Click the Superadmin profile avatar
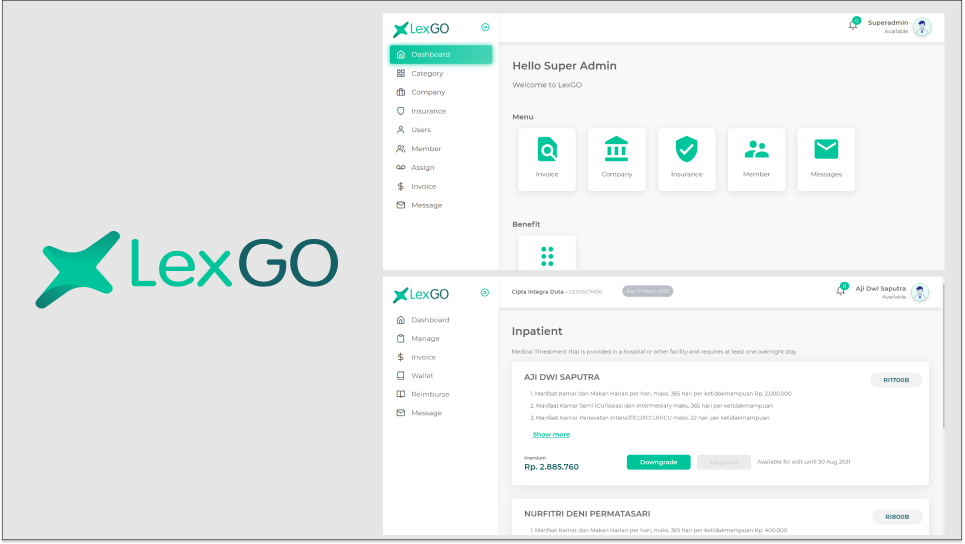965x544 pixels. pyautogui.click(x=922, y=26)
